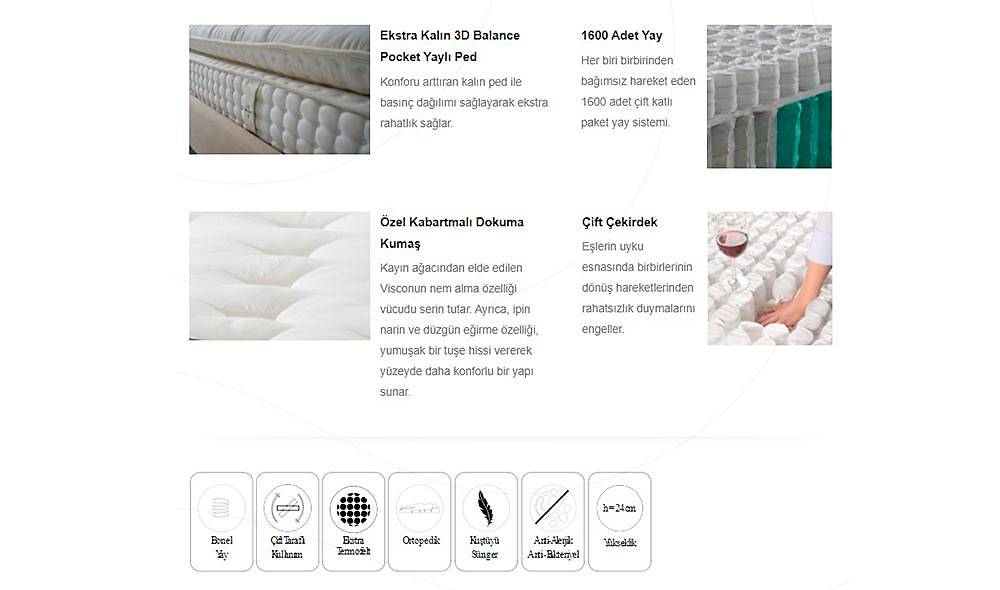Image resolution: width=1000 pixels, height=590 pixels.
Task: Click the Özel Kabartmalı Dokuma Kumaş heading
Action: [x=452, y=233]
